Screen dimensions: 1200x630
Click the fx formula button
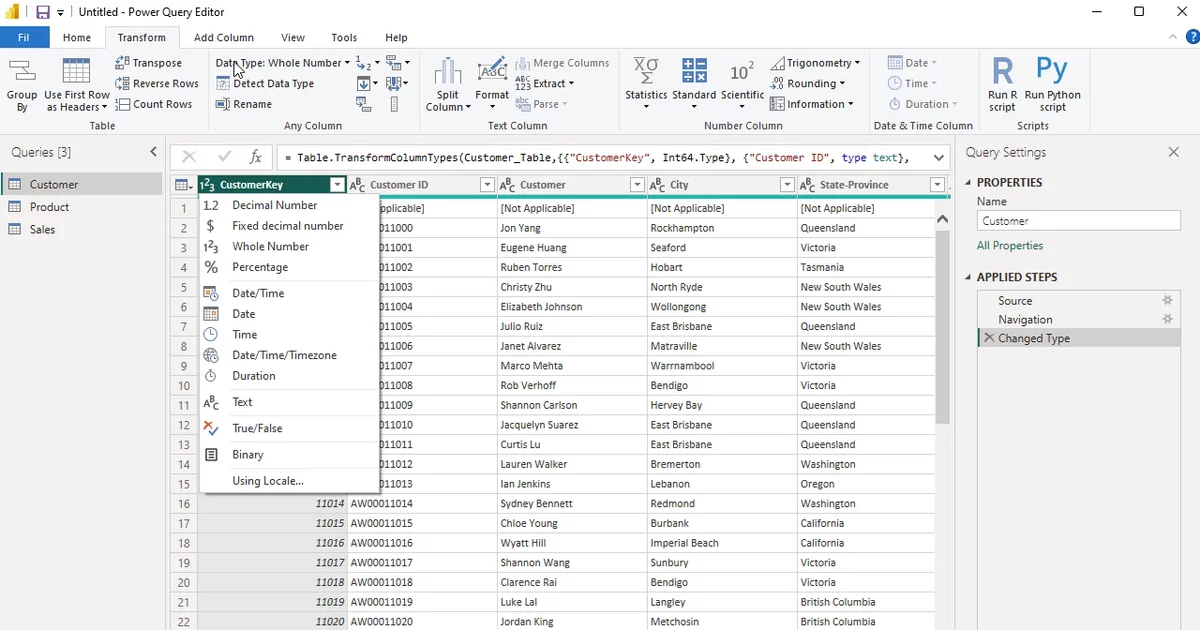255,157
